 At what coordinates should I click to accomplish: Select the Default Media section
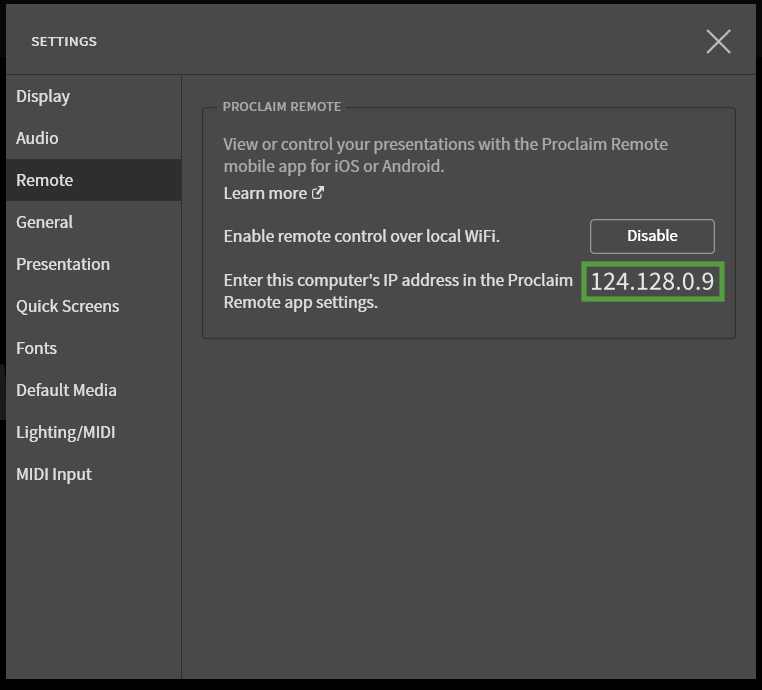pyautogui.click(x=67, y=390)
